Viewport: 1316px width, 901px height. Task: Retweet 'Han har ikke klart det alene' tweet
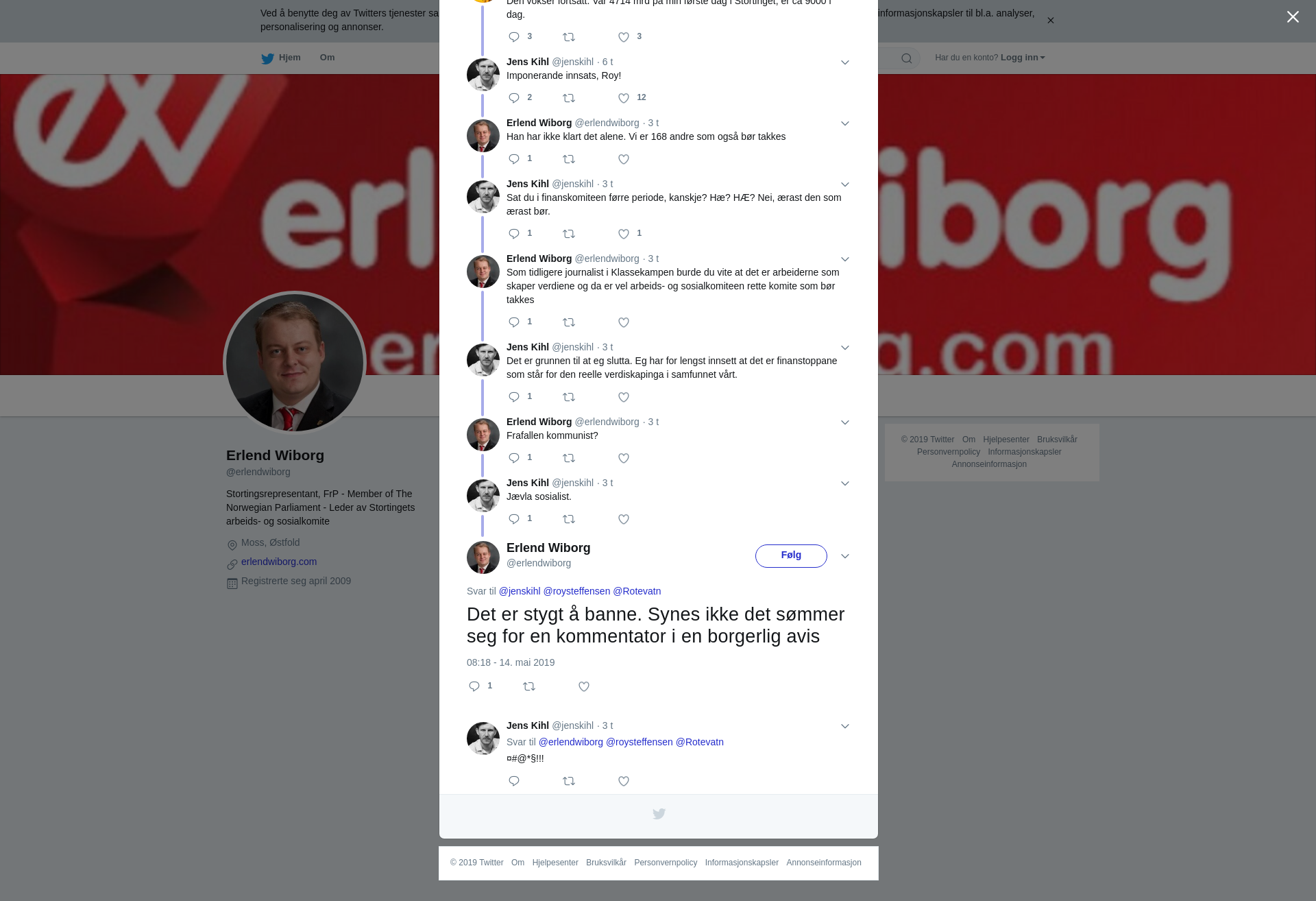pos(569,160)
